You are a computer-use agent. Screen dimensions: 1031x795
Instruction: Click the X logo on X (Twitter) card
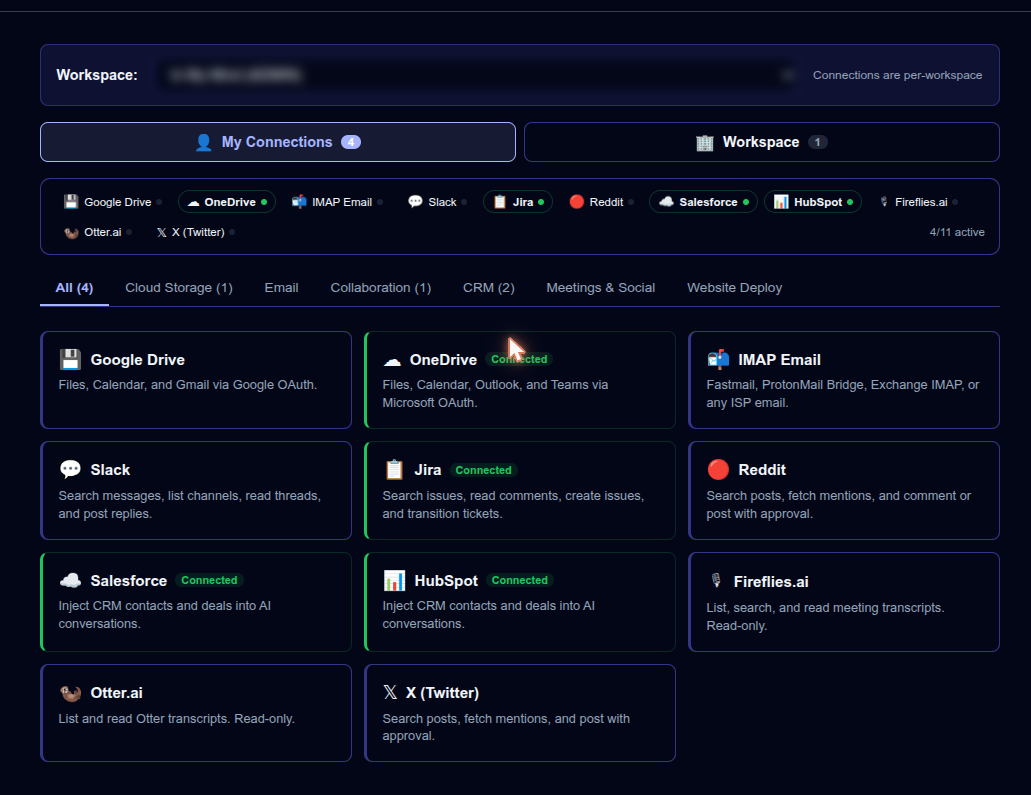[390, 692]
